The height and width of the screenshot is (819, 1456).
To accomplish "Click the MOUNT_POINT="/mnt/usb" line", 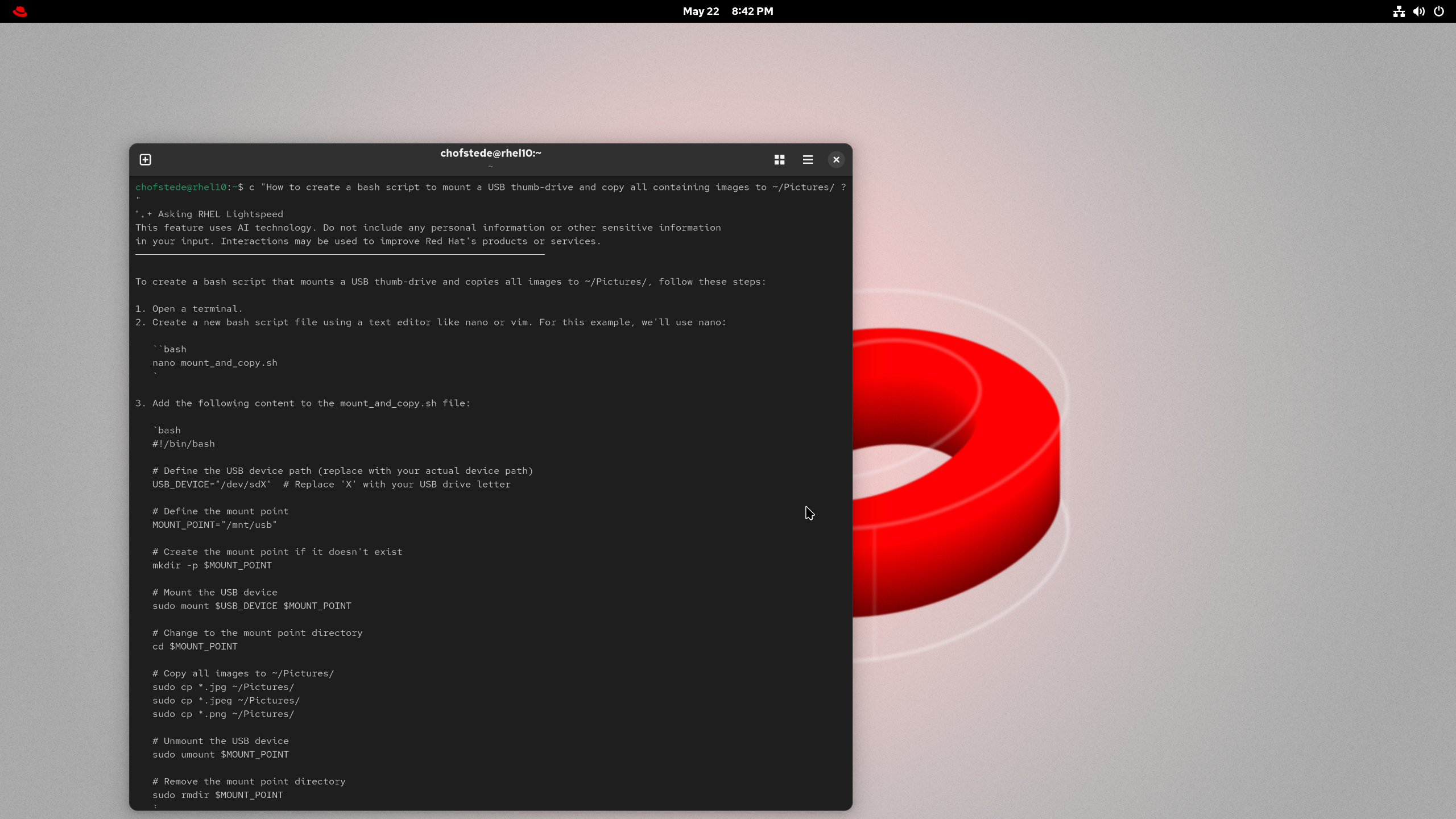I will 214,525.
